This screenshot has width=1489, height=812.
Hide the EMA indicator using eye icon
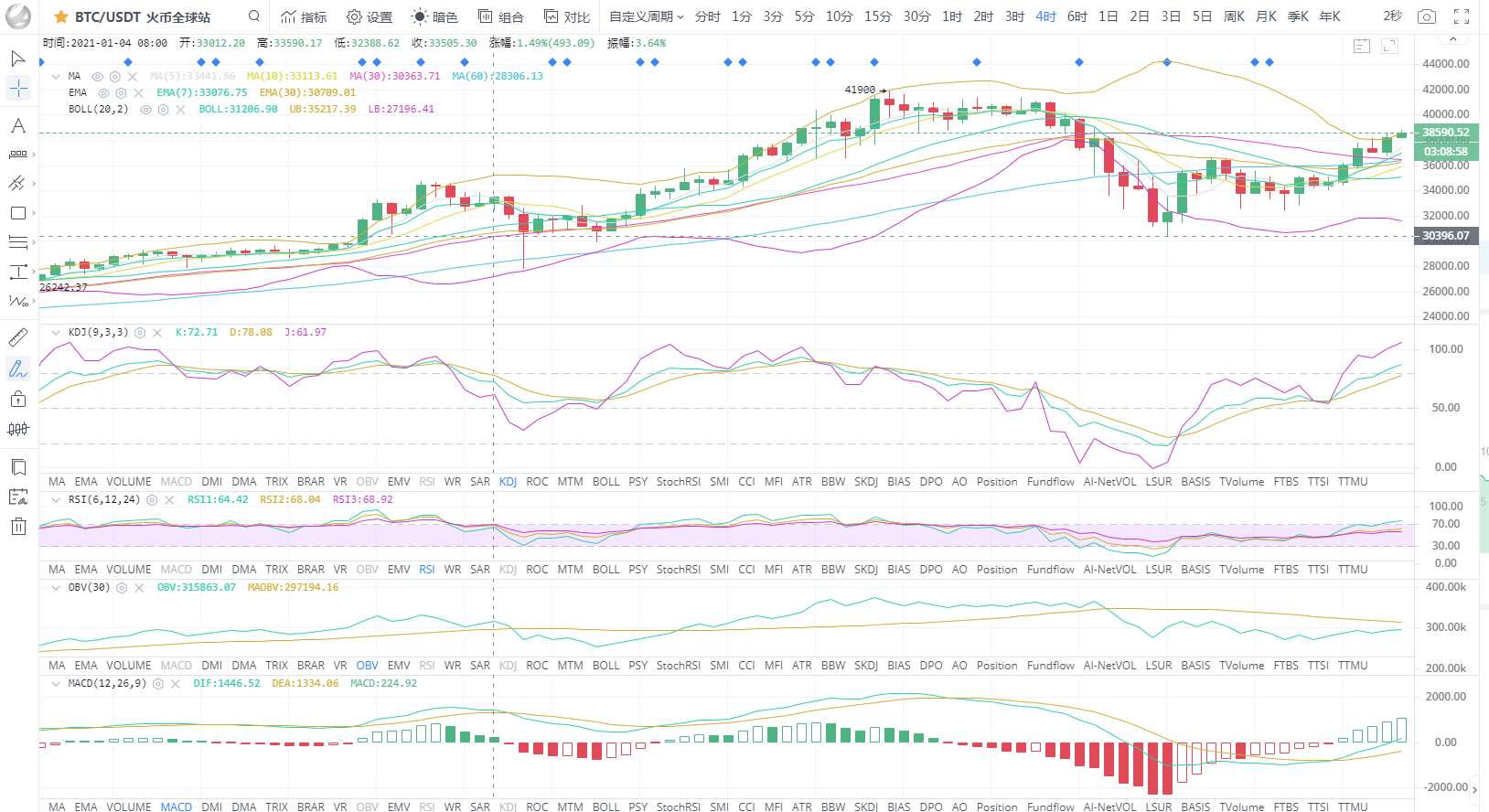tap(103, 93)
